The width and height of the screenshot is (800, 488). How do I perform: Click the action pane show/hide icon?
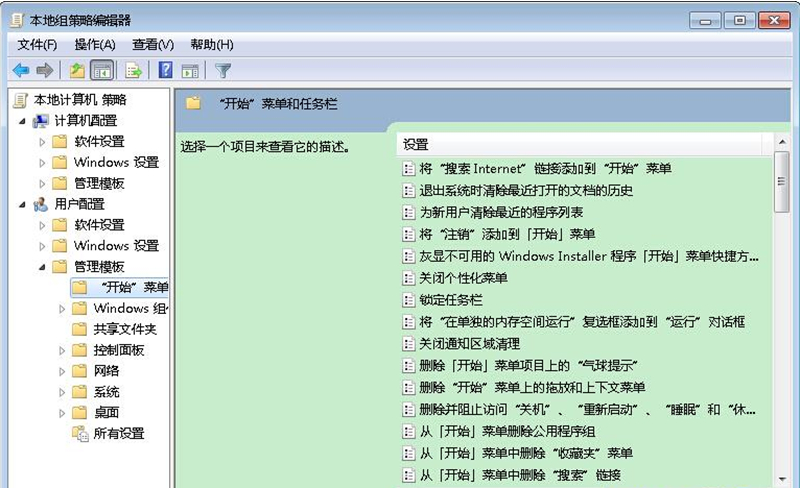[190, 71]
